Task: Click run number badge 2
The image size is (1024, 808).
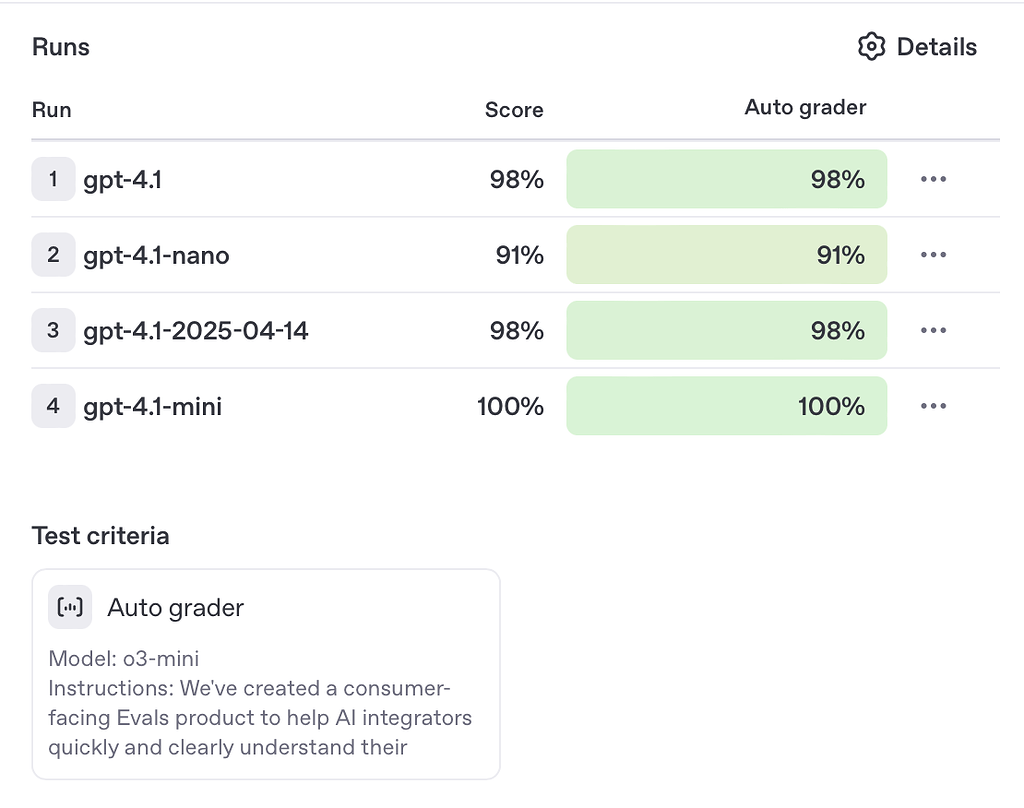Action: coord(53,255)
